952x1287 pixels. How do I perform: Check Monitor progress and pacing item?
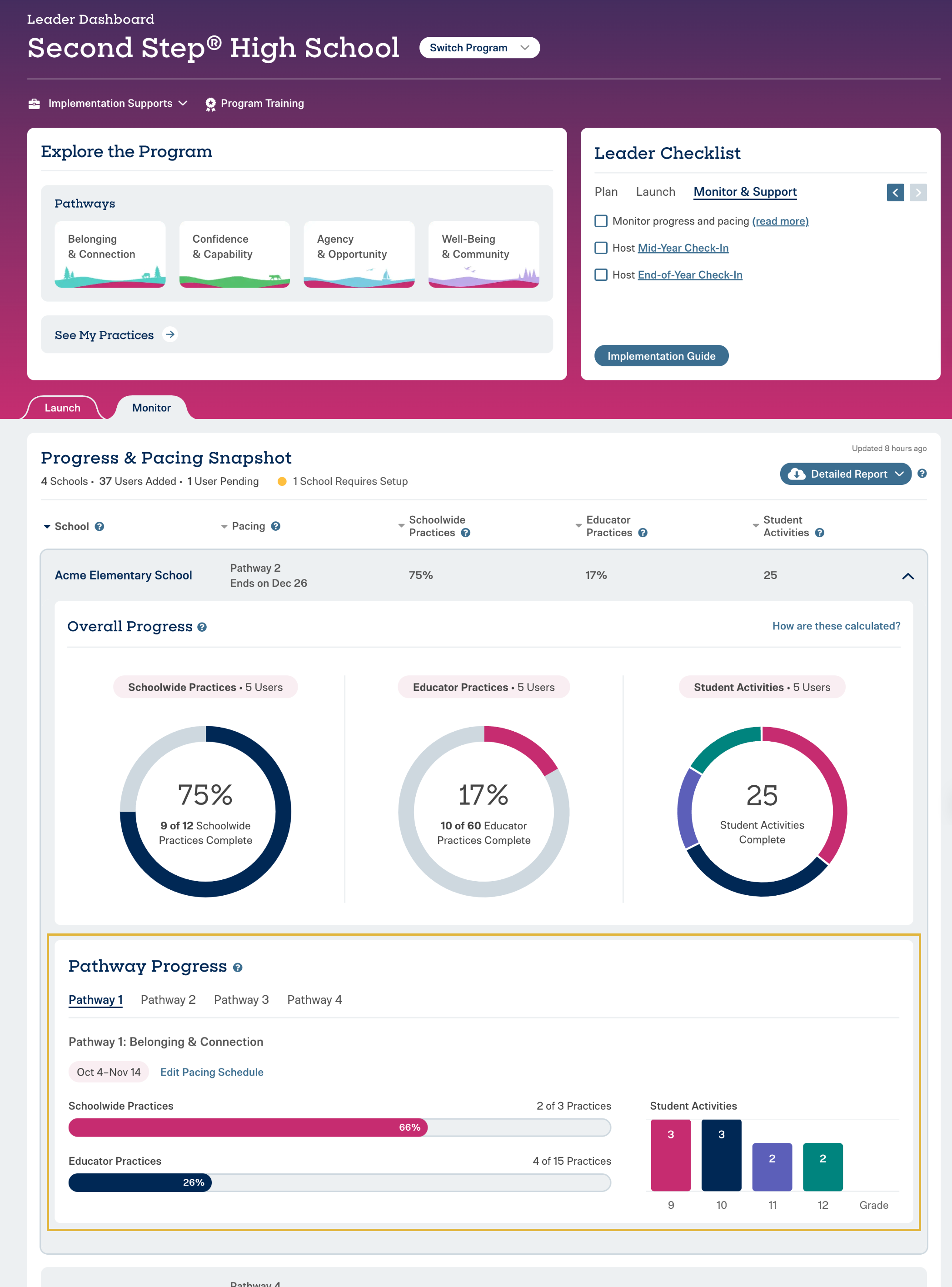click(x=600, y=221)
